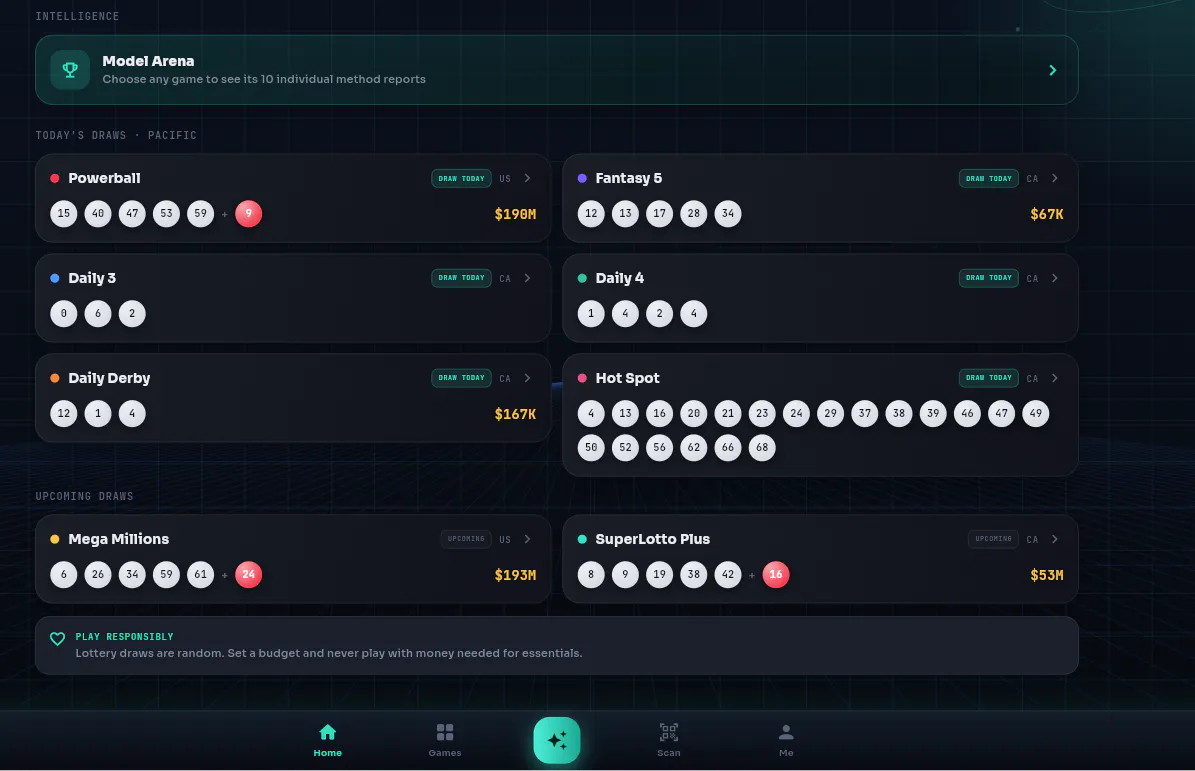
Task: Click the Daily 3 game title
Action: click(92, 278)
